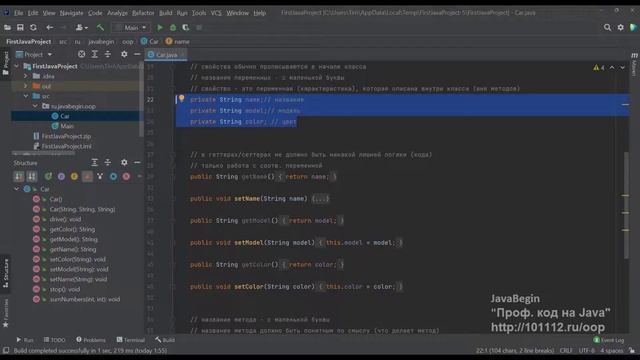The width and height of the screenshot is (640, 360).
Task: Open the Refactor menu
Action: (143, 13)
